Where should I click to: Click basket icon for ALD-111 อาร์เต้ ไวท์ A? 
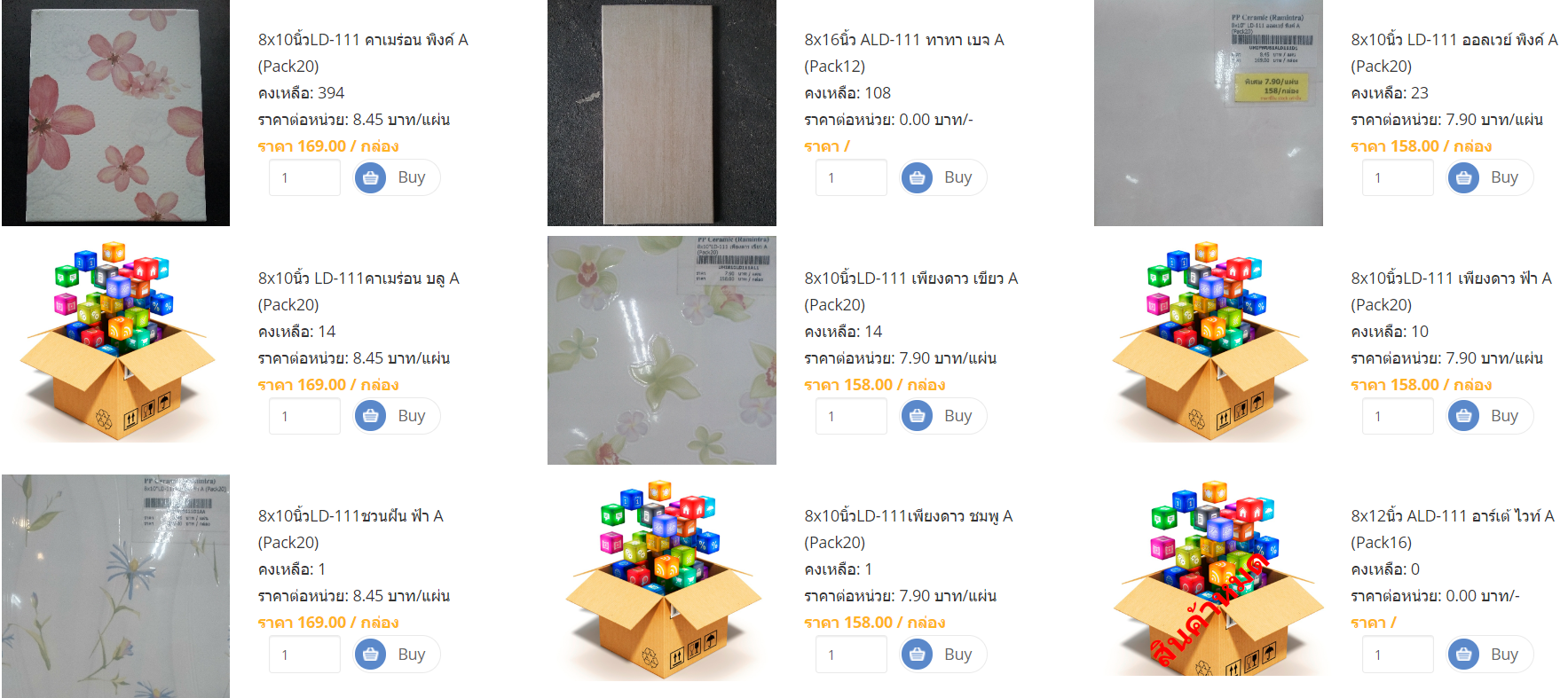point(1463,655)
